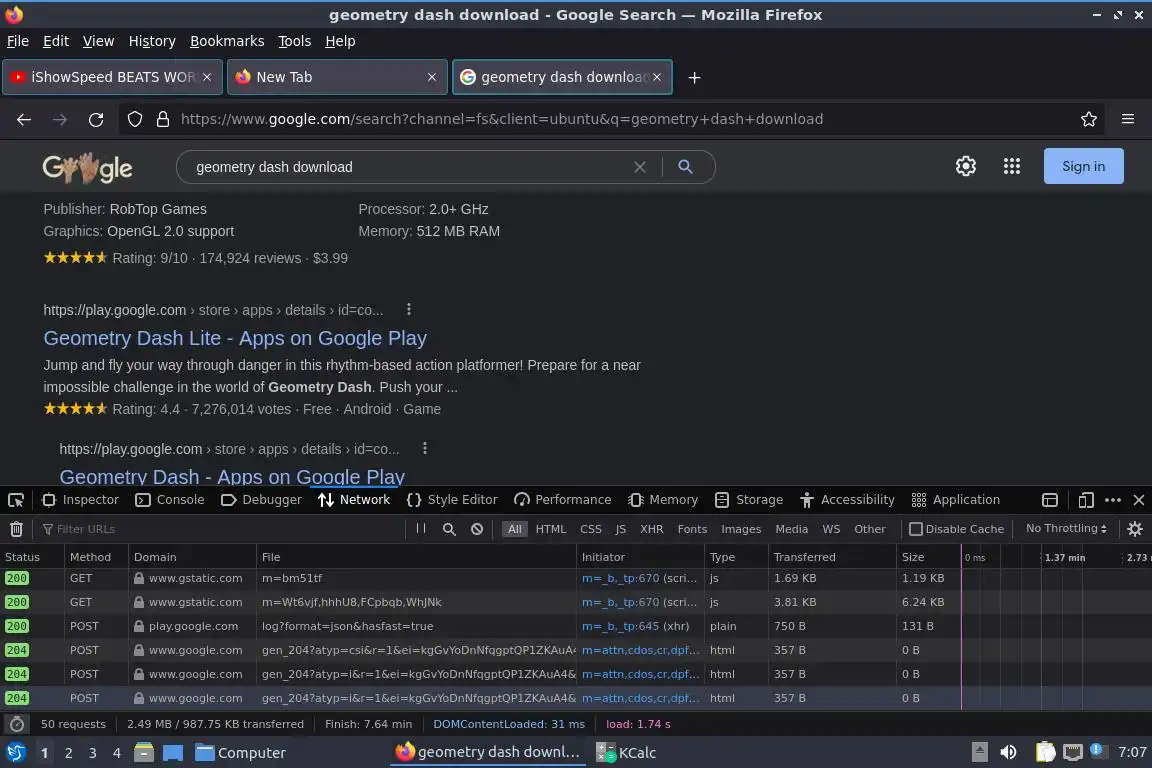Sort requests by Domain column header
1152x768 pixels.
tap(192, 557)
